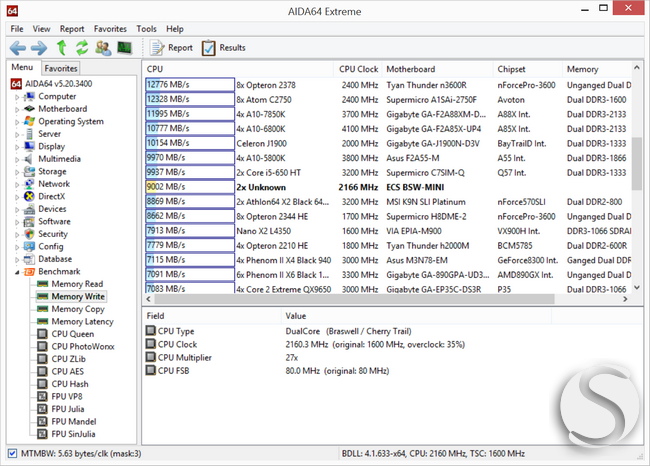Expand the Network tree node
Screen dimensions: 650x466
[17, 184]
